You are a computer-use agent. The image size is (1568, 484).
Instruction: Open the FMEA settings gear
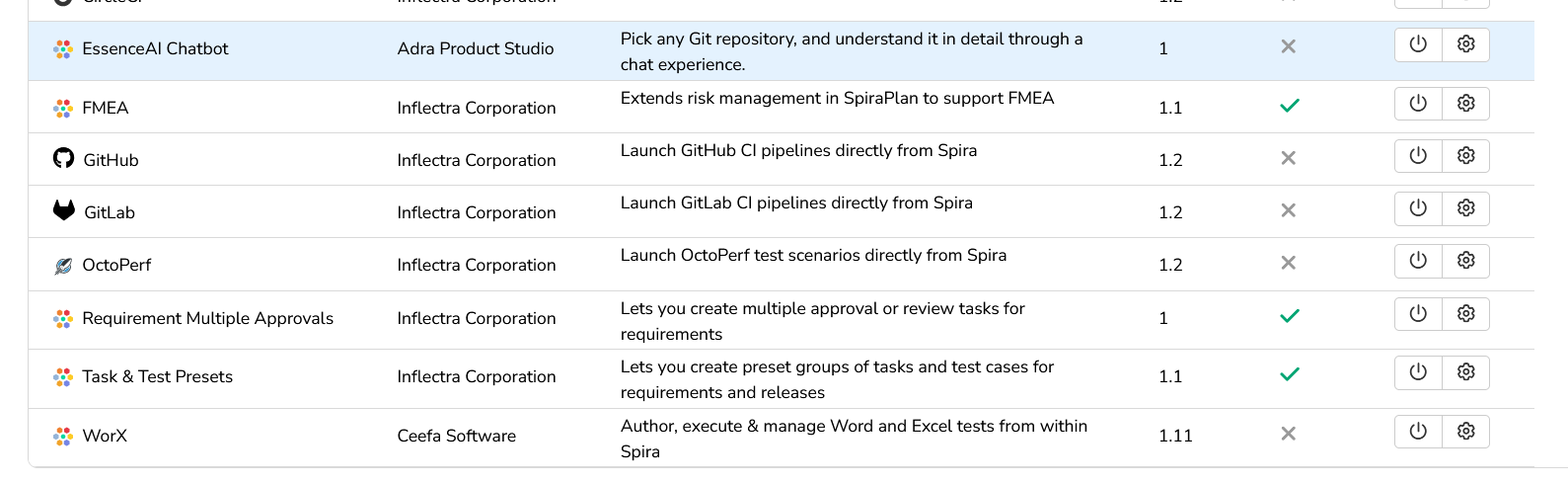(1465, 104)
